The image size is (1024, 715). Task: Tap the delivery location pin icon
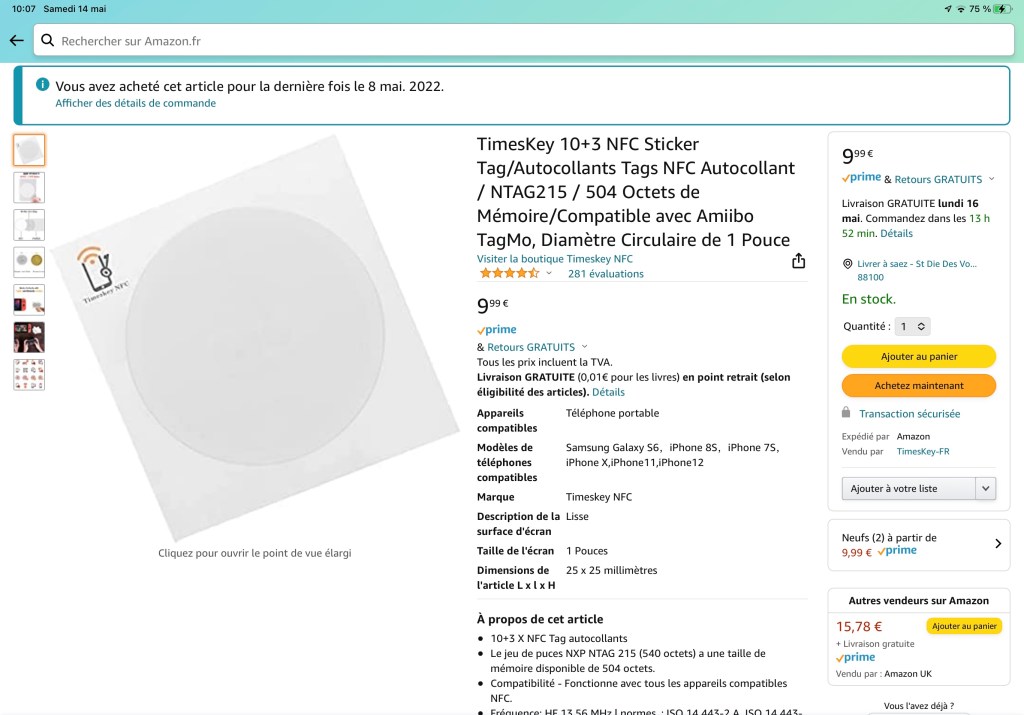(x=848, y=264)
